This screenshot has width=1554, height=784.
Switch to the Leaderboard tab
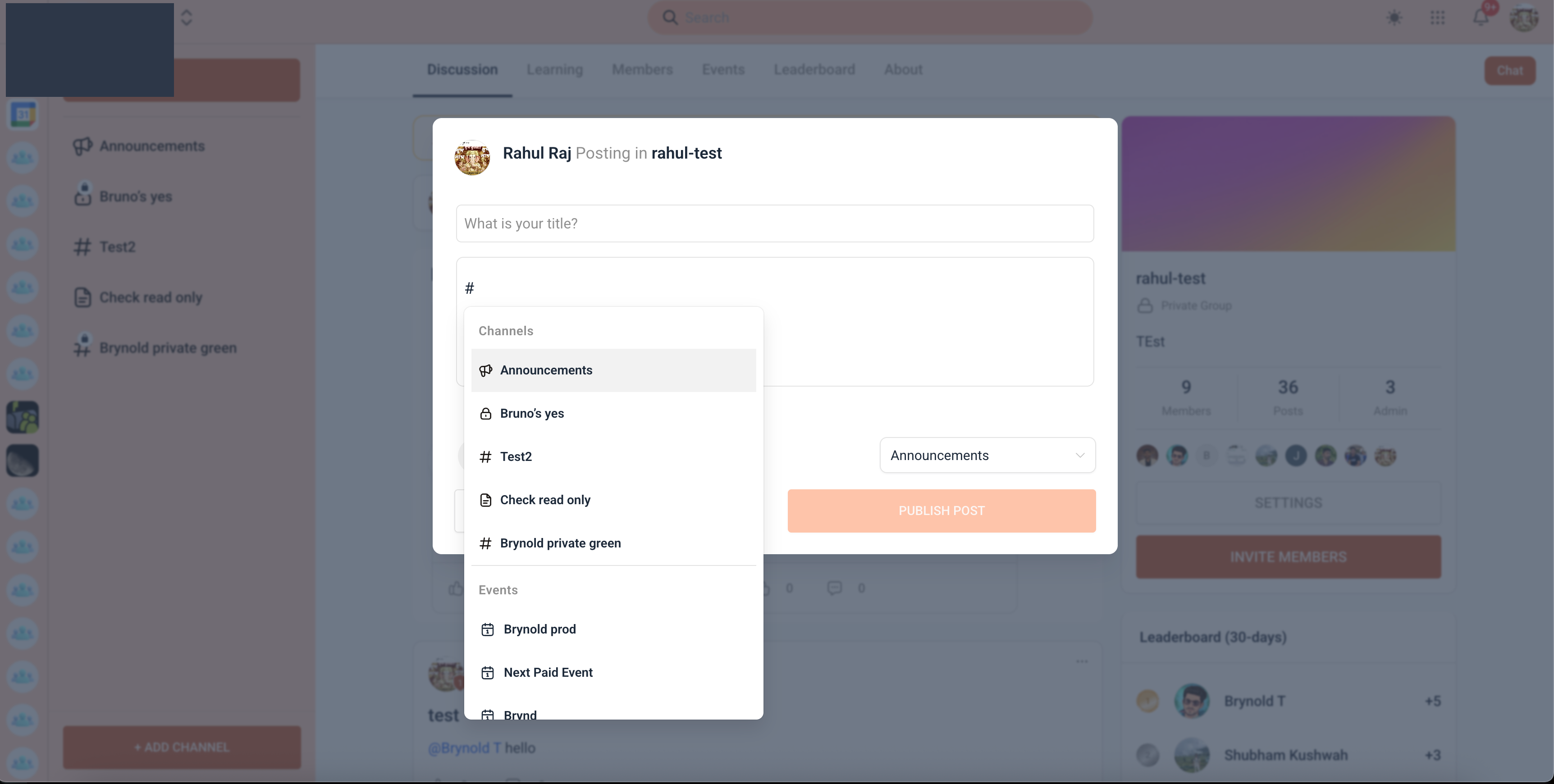814,69
